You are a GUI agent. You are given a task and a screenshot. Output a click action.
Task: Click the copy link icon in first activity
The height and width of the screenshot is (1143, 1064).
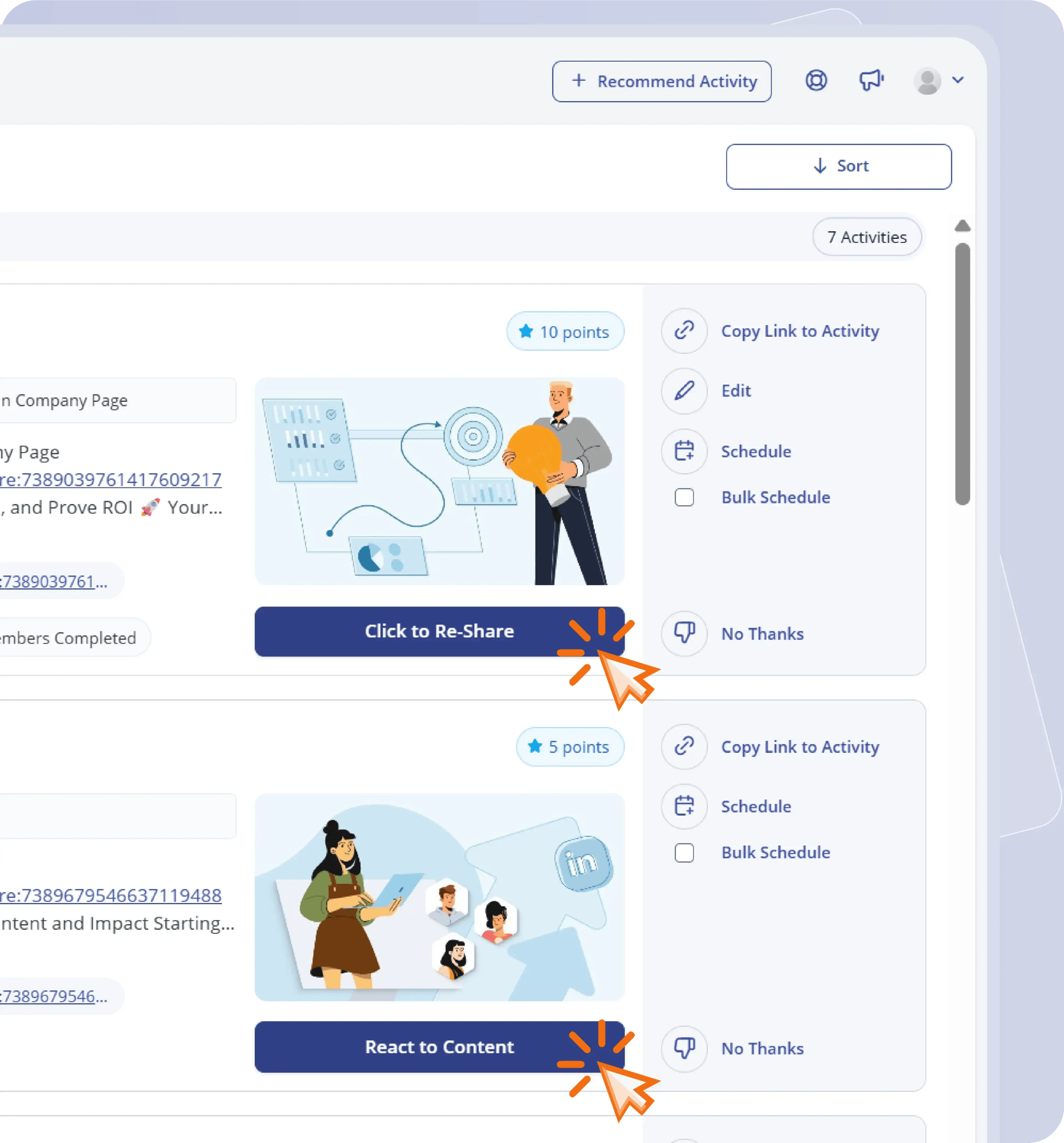[x=683, y=330]
